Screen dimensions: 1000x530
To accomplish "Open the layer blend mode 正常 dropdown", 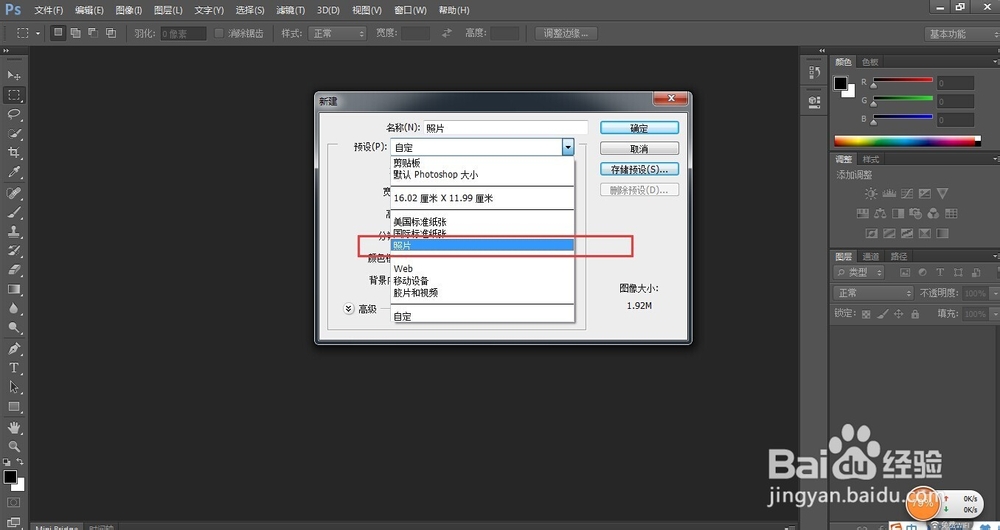I will (873, 293).
